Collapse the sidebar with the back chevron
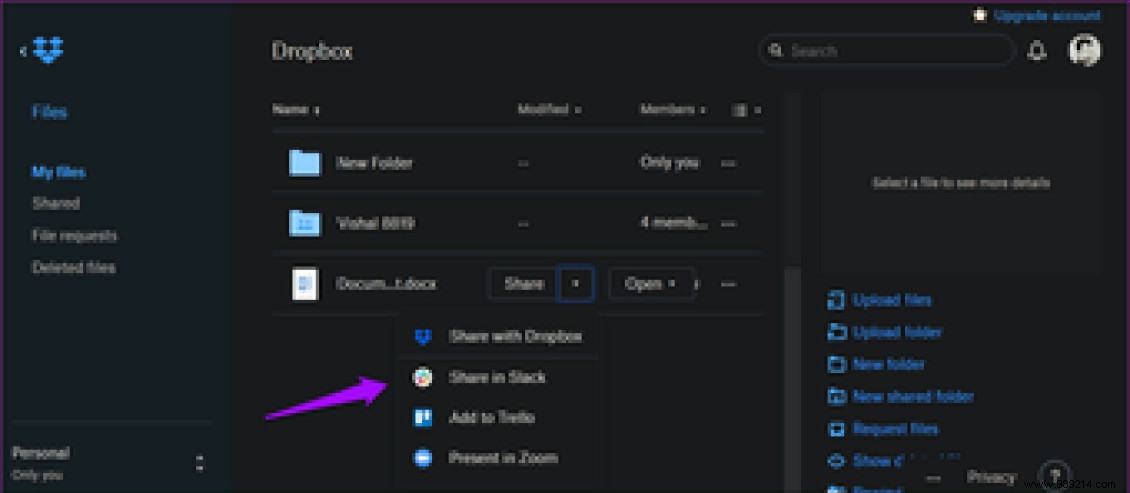 point(23,51)
